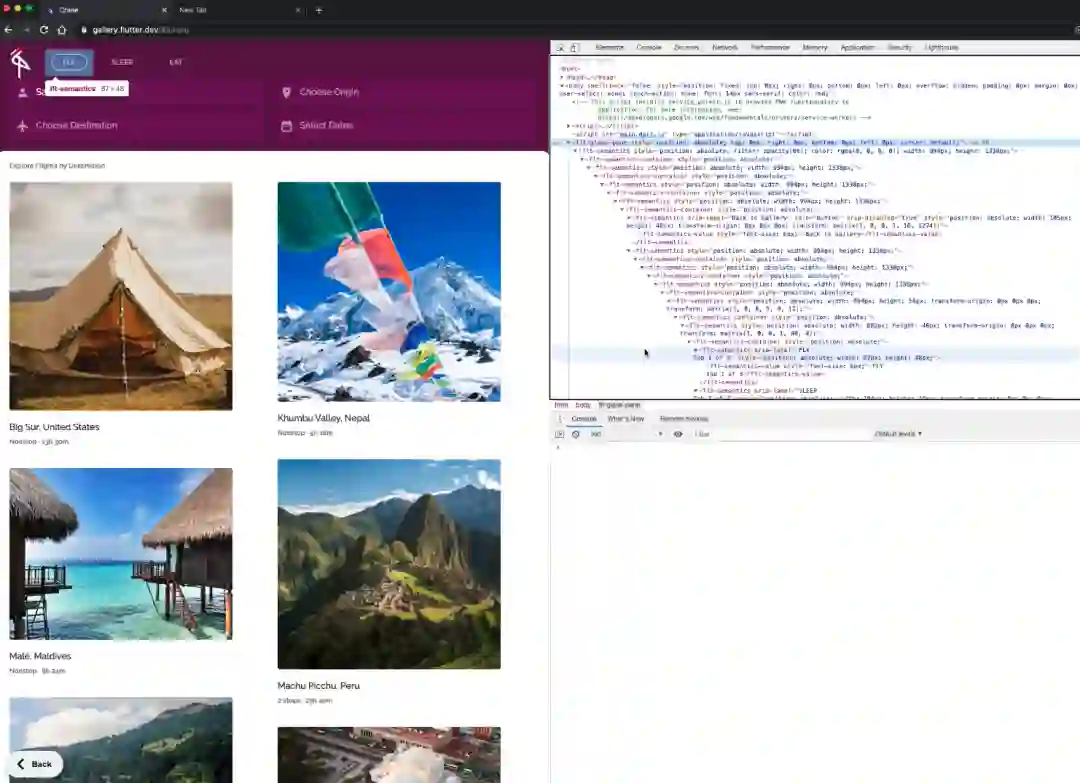Image resolution: width=1080 pixels, height=783 pixels.
Task: Collapse the FLY aria-label flt-semantics node
Action: click(696, 350)
